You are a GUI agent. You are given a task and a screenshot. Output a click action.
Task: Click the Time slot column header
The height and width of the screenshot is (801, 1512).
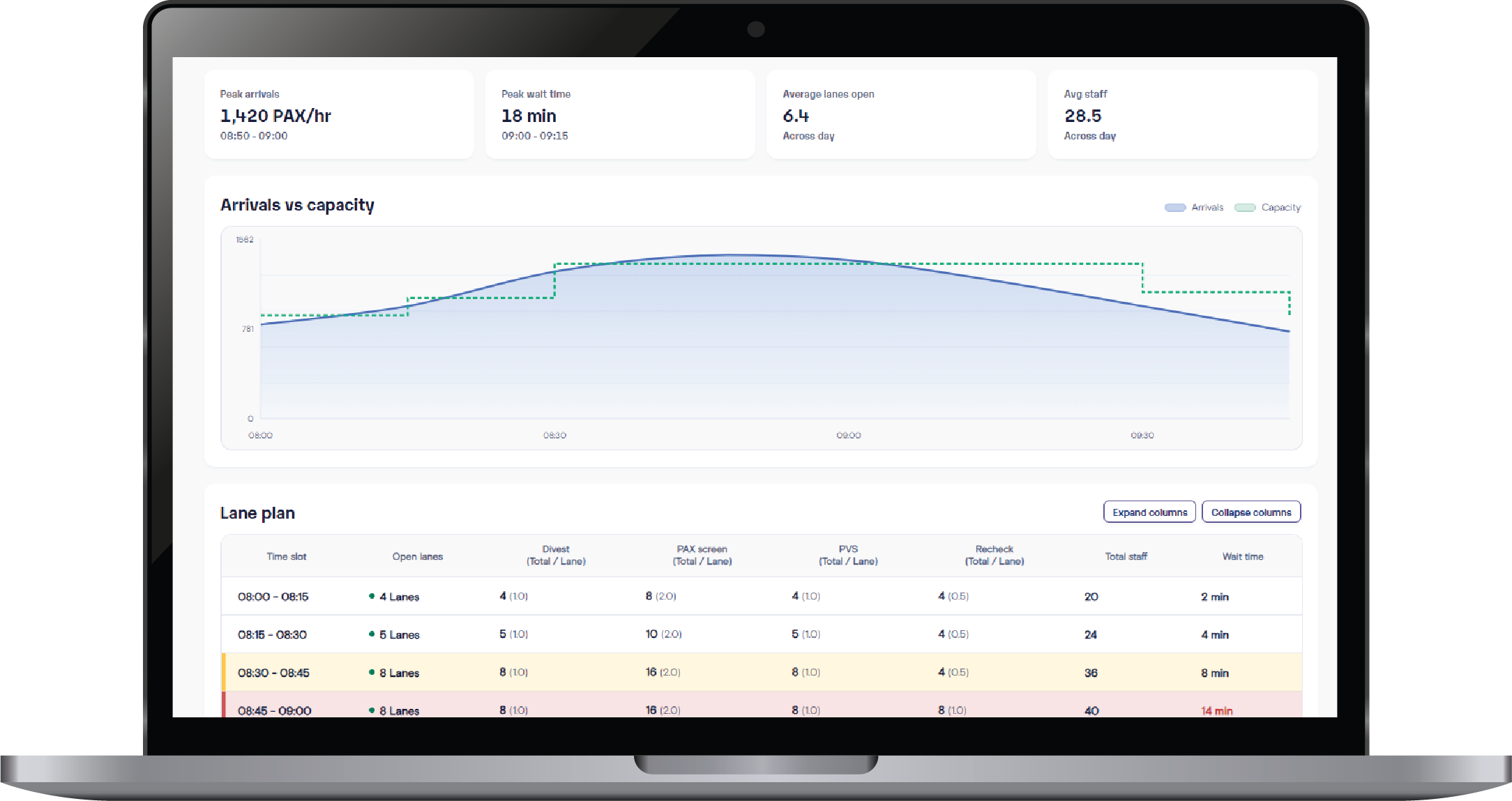(286, 556)
